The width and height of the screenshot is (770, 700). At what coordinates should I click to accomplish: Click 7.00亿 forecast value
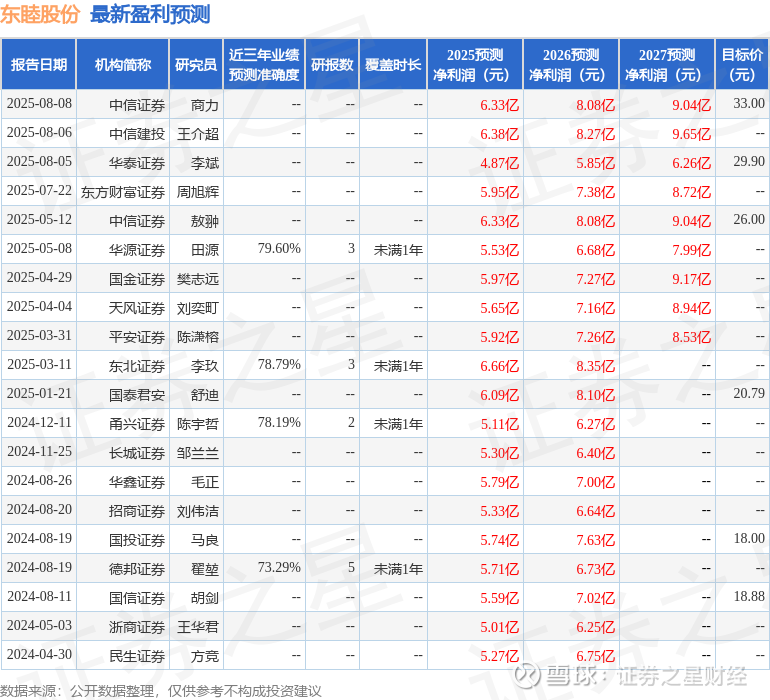(x=596, y=482)
